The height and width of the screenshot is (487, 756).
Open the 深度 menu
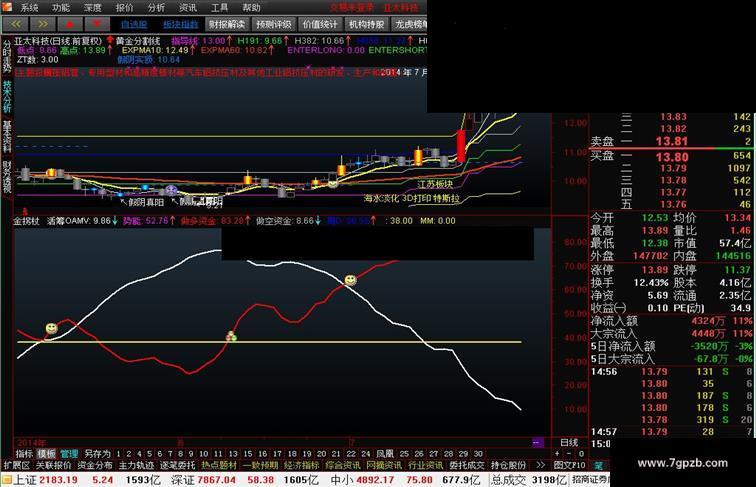(93, 8)
